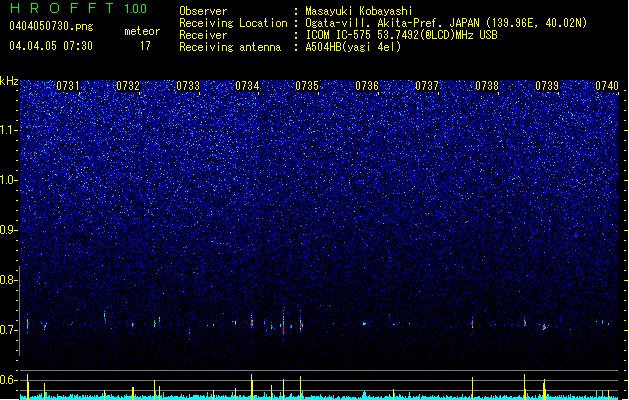Click the kHz axis unit label
This screenshot has width=629, height=400.
9,81
